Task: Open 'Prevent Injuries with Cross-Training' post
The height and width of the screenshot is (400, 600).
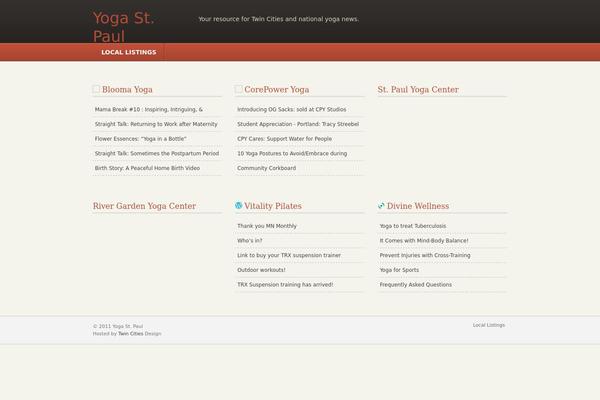Action: click(x=425, y=255)
